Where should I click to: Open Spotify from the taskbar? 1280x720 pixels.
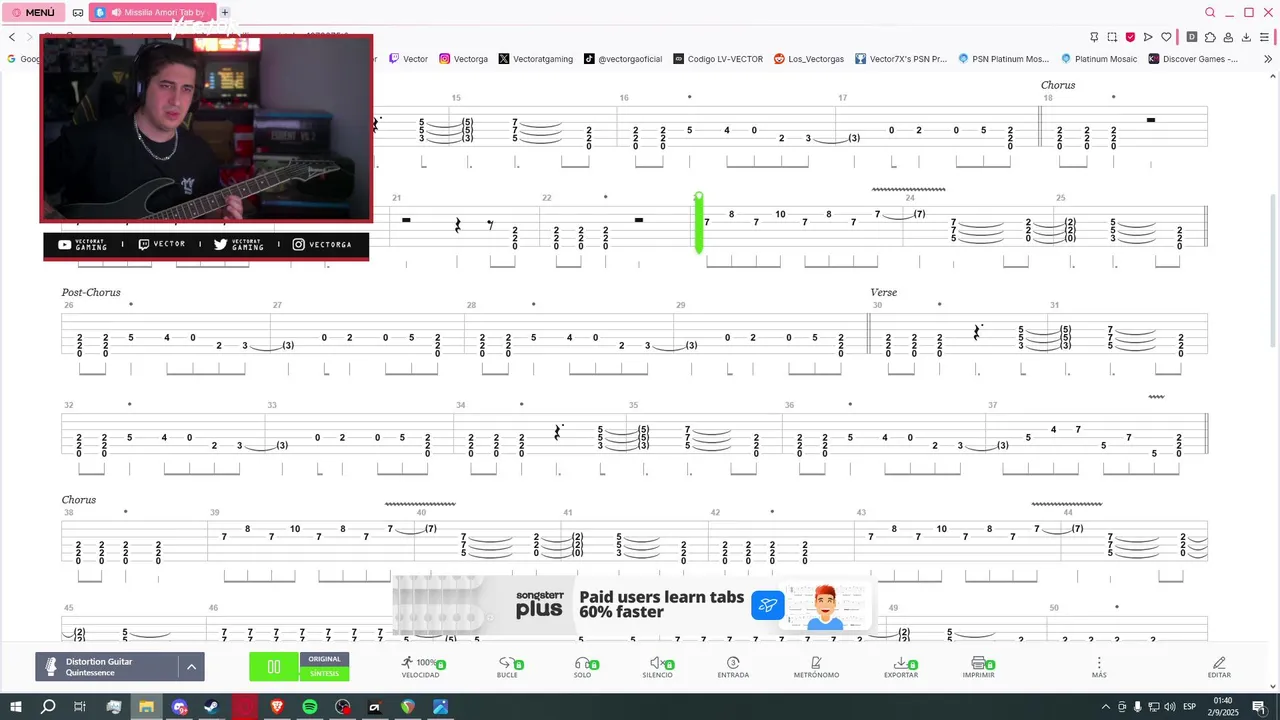click(x=310, y=707)
